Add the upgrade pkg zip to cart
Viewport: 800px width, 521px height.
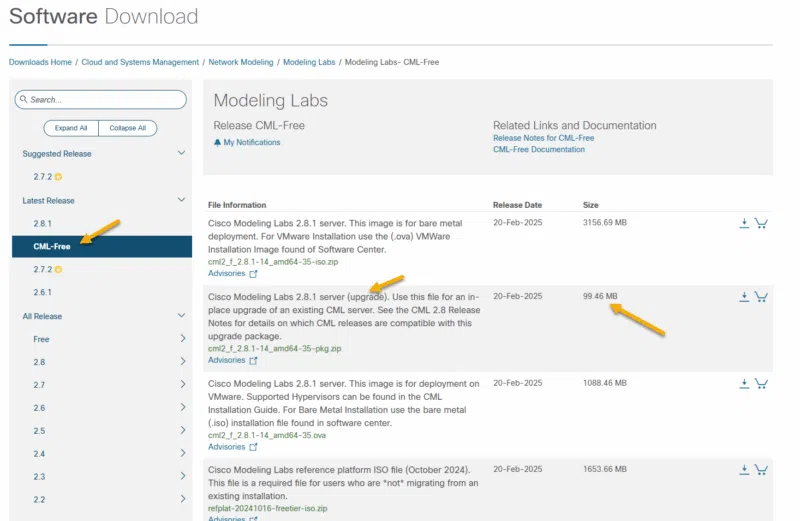click(761, 297)
